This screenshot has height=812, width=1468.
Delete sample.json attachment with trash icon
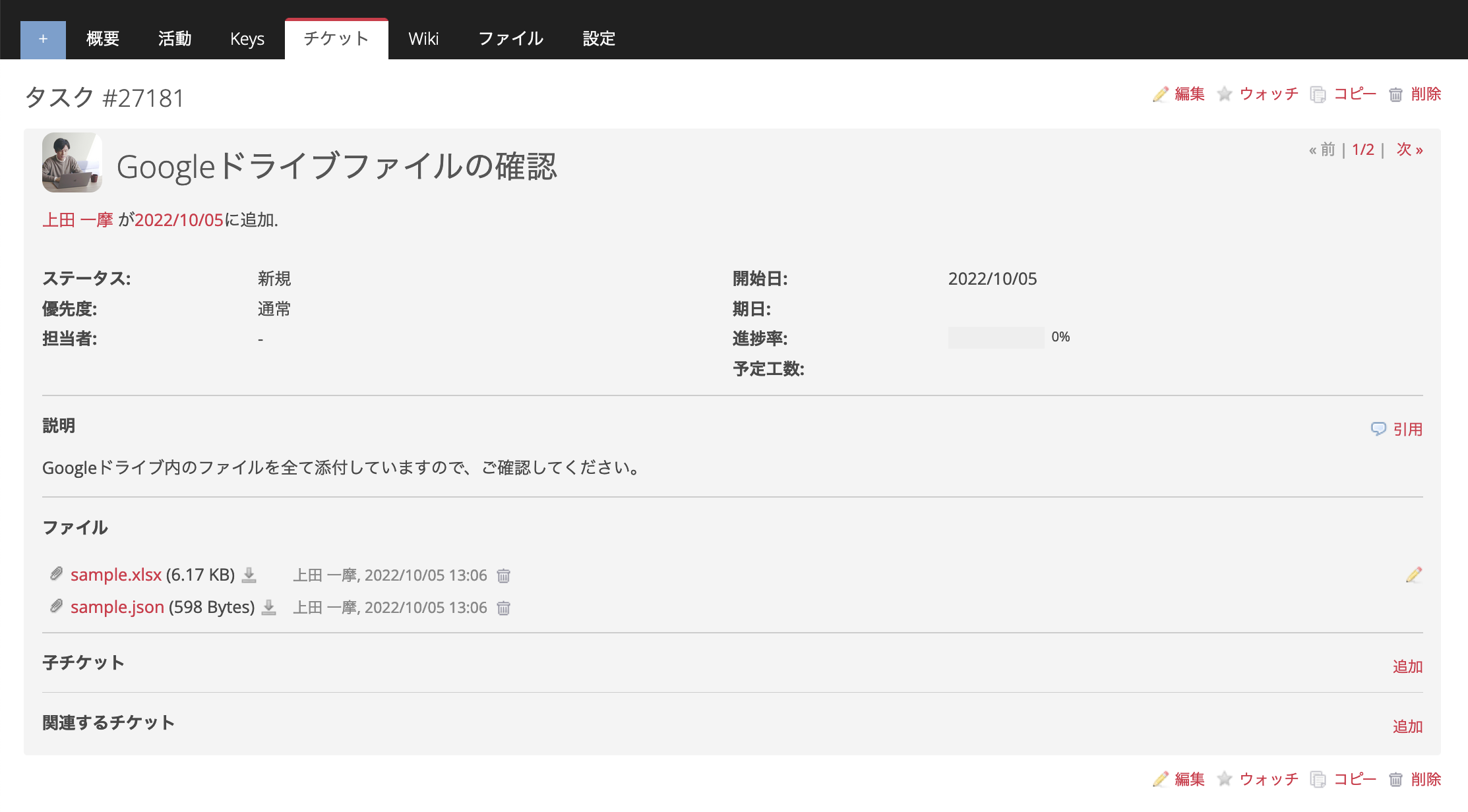[x=503, y=608]
